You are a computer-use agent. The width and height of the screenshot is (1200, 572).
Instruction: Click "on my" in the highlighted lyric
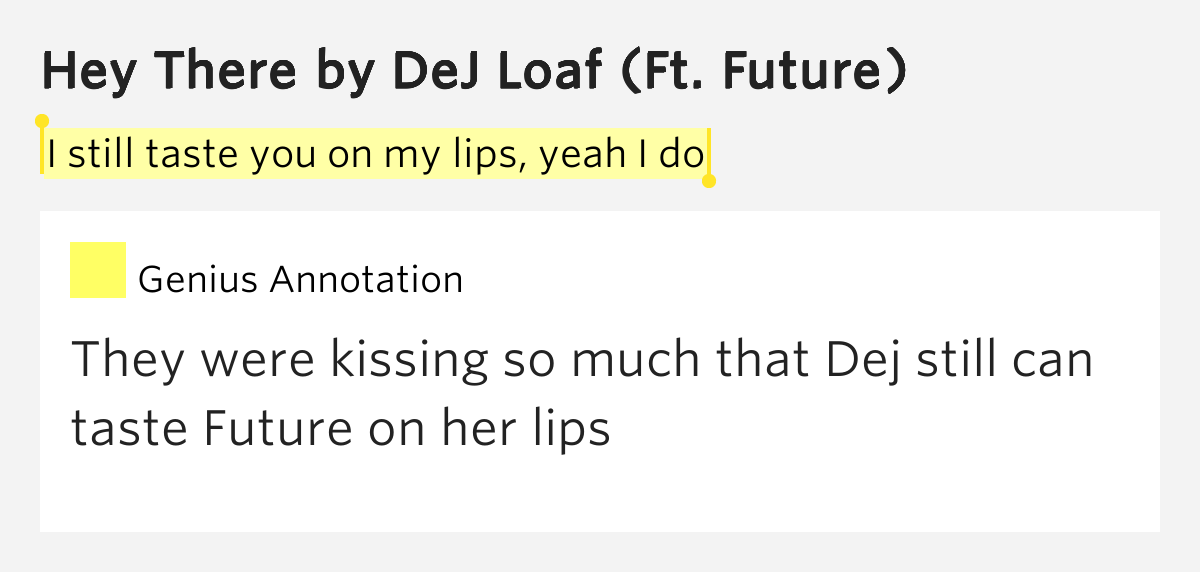373,155
